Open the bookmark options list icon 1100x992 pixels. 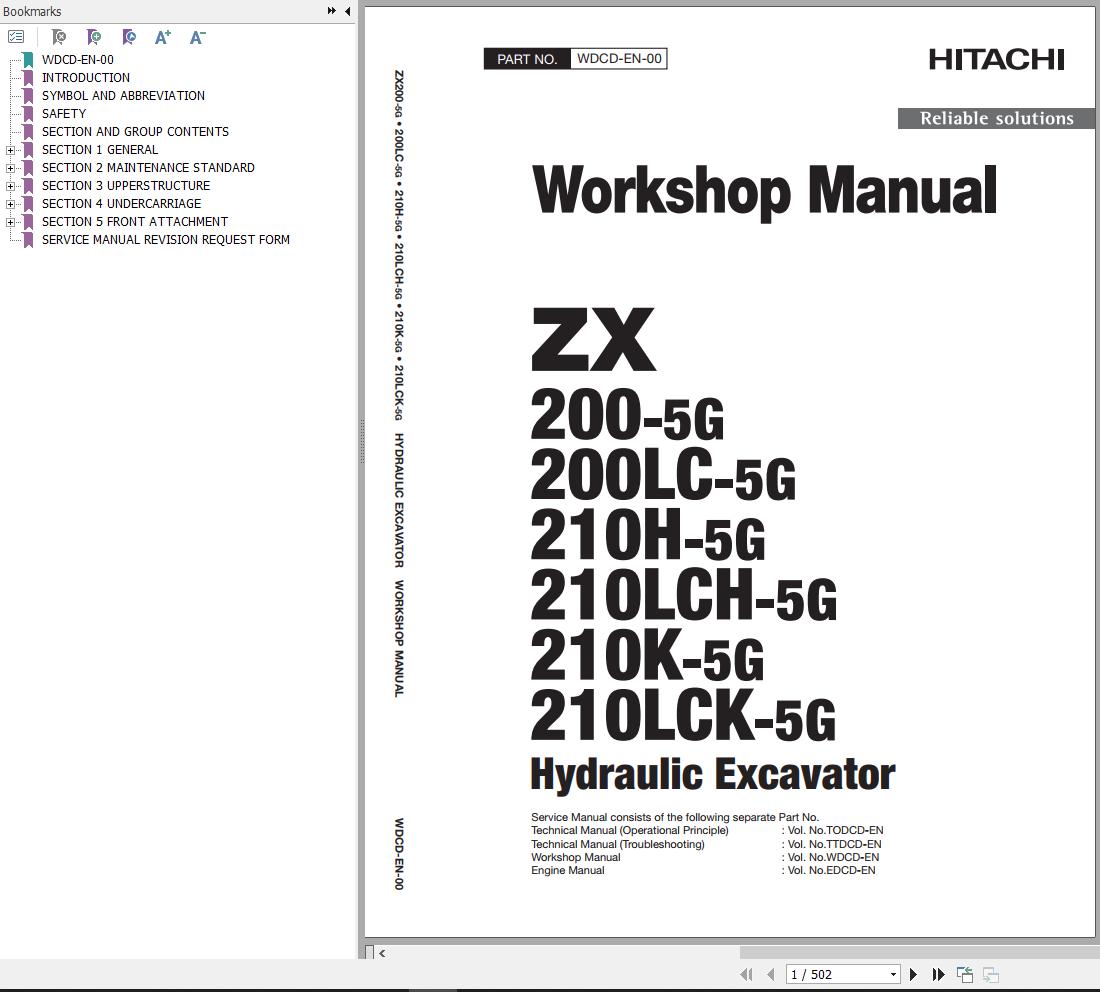[16, 36]
